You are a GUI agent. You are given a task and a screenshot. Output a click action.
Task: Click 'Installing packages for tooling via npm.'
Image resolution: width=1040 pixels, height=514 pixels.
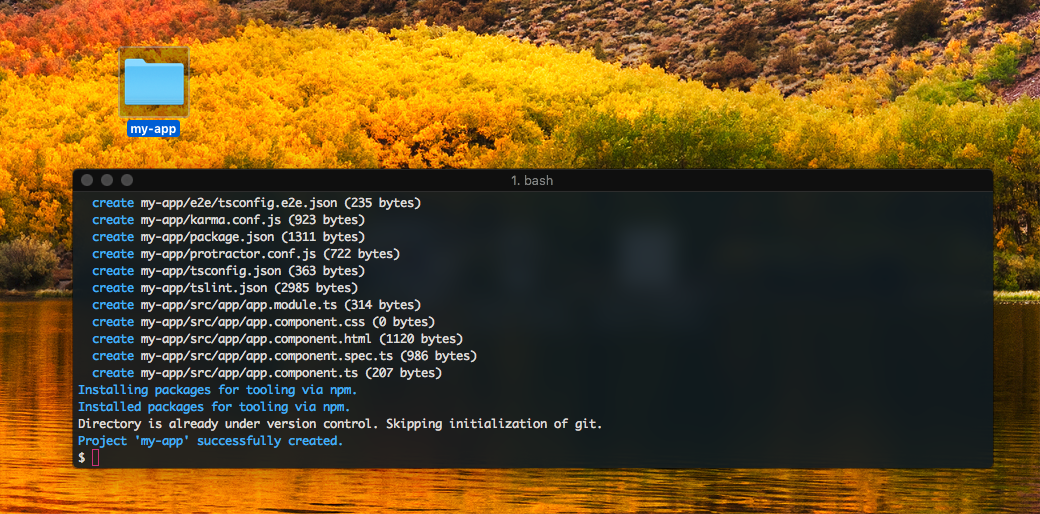tap(218, 390)
